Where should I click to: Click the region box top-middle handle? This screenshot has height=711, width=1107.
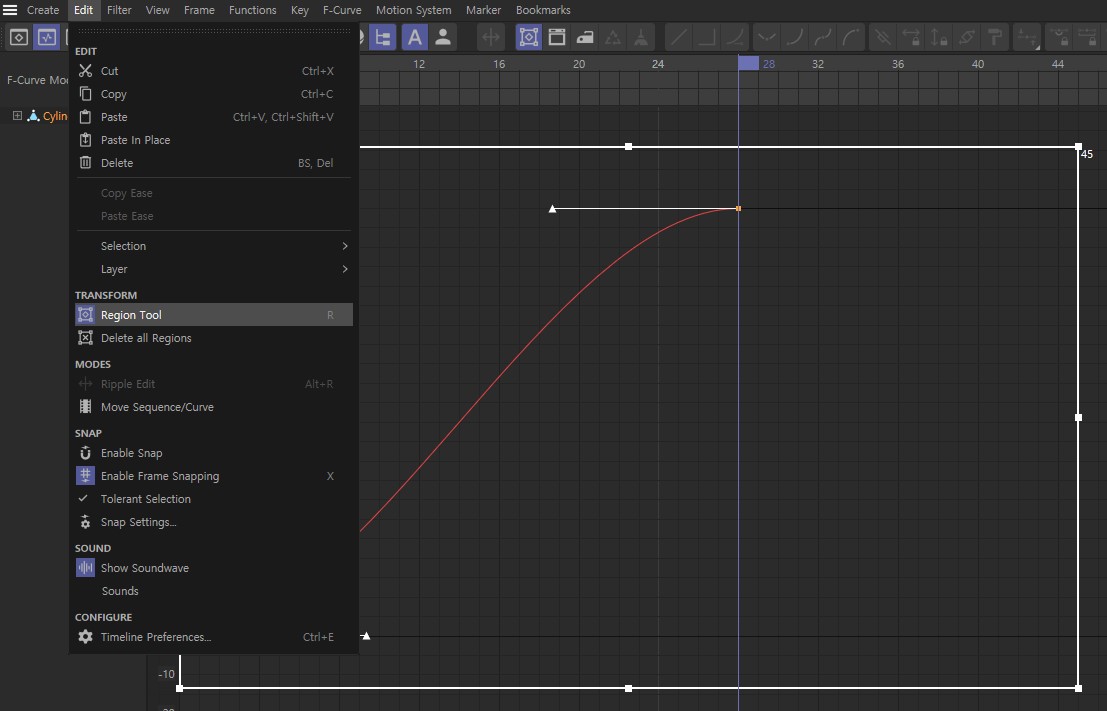(628, 147)
